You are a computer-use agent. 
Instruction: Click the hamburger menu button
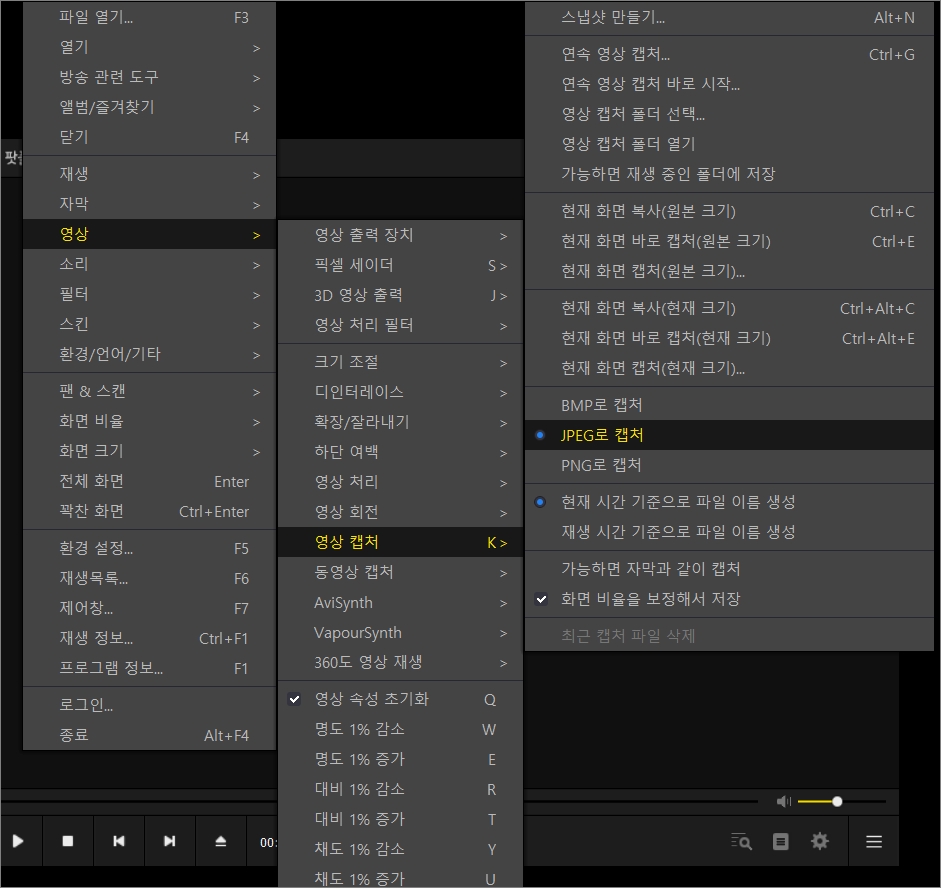tap(873, 841)
